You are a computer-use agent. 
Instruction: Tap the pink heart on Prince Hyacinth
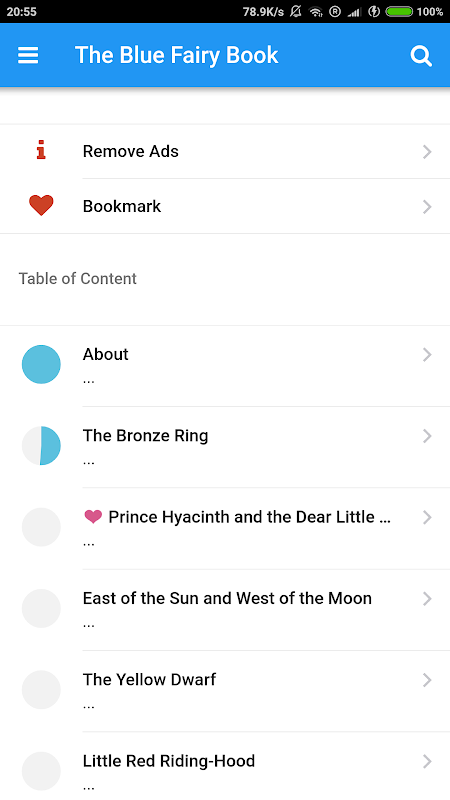click(x=93, y=517)
